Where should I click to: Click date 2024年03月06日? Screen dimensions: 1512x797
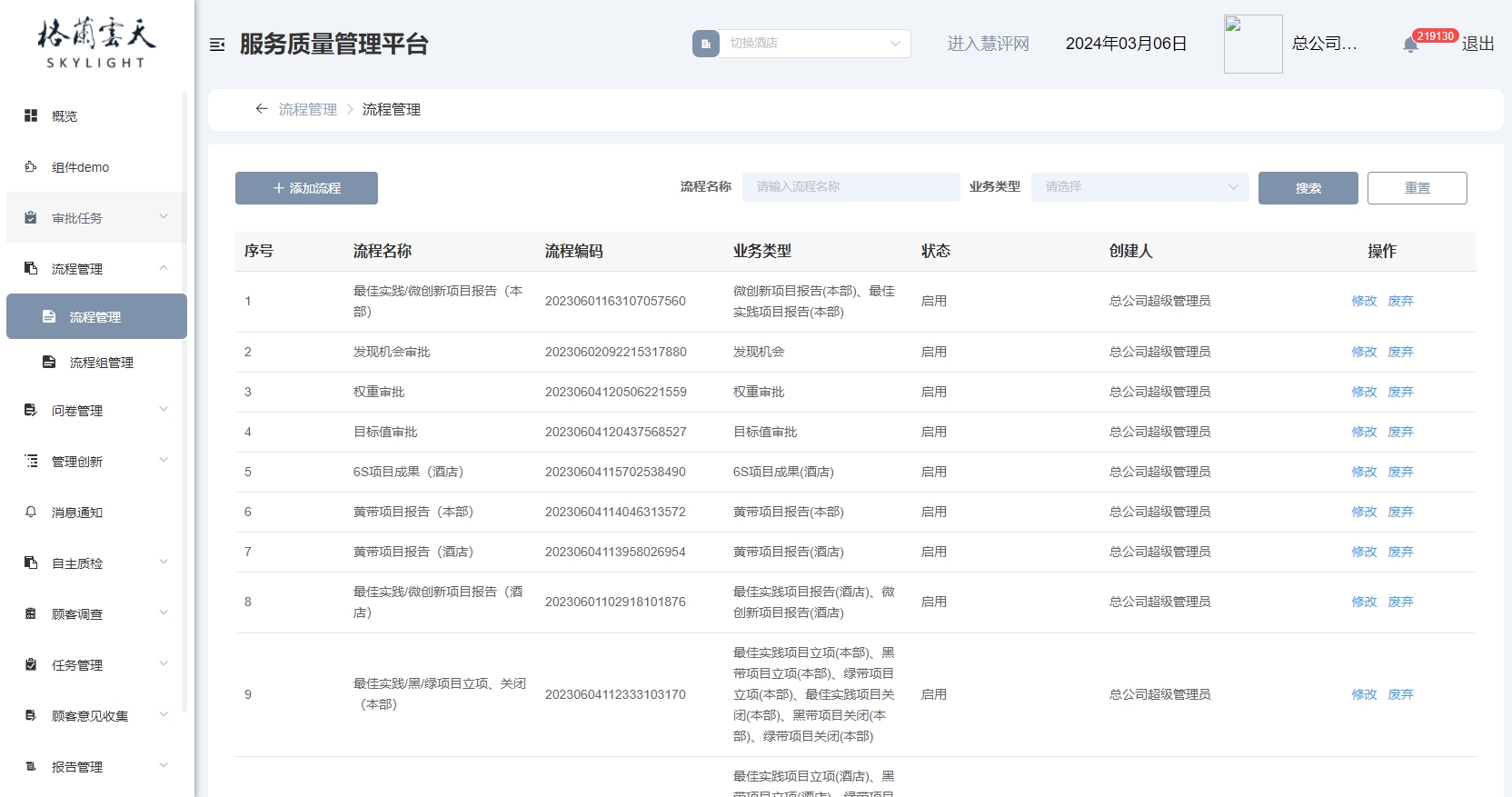[x=1126, y=44]
